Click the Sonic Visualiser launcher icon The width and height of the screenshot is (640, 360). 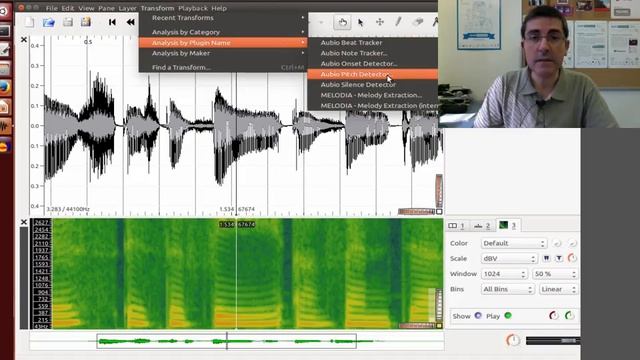4,126
